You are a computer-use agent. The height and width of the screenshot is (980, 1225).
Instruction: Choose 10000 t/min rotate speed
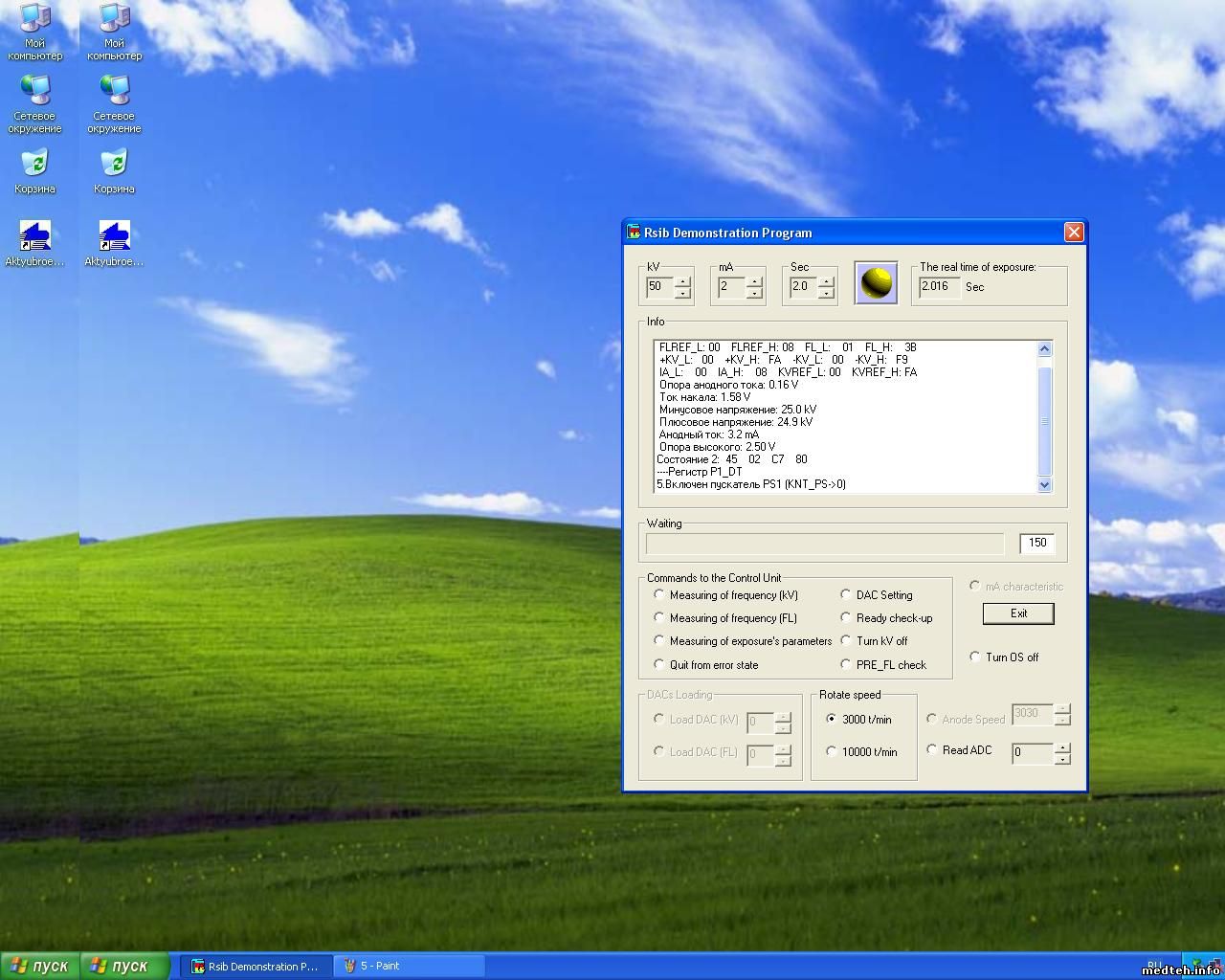(832, 752)
